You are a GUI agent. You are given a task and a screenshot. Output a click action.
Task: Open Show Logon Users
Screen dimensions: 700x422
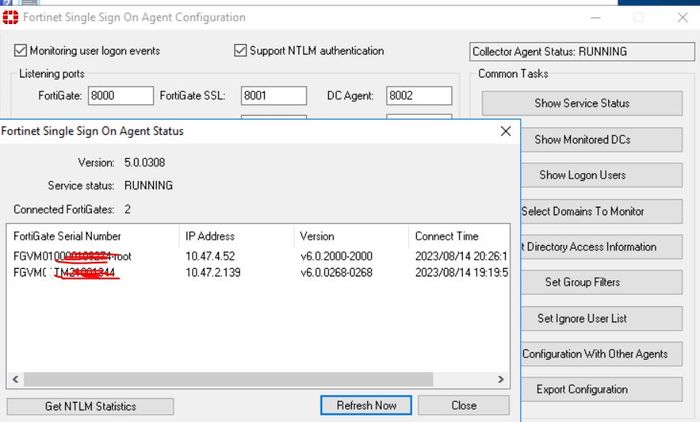[601, 175]
